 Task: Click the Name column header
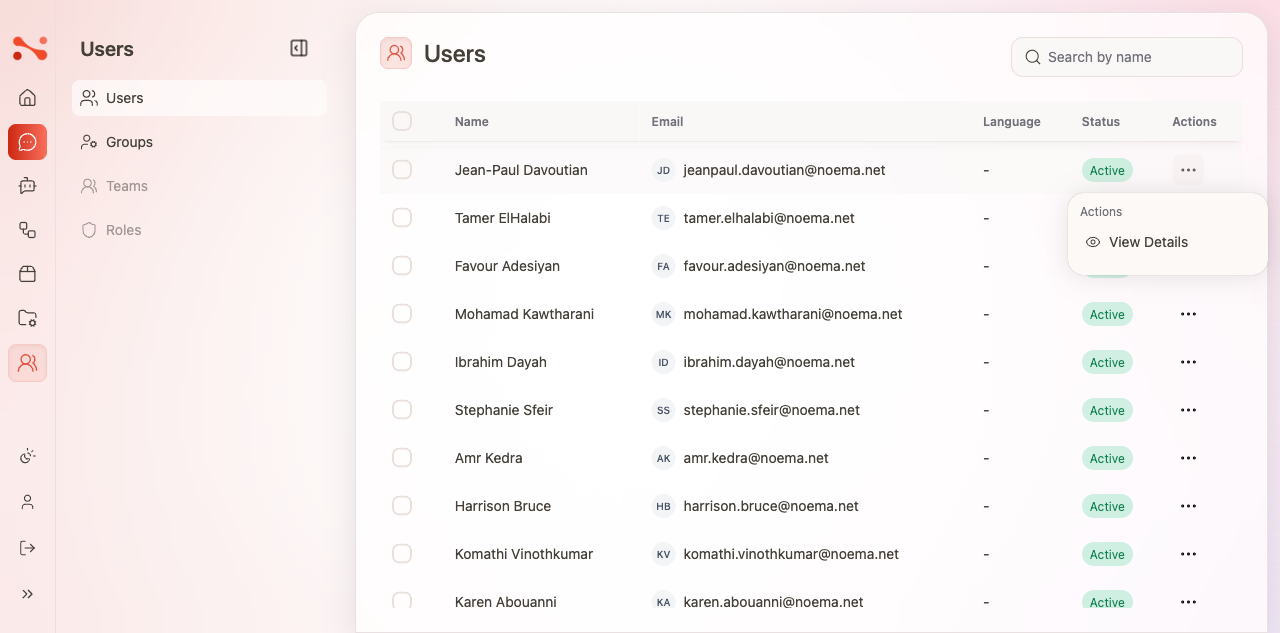tap(472, 121)
